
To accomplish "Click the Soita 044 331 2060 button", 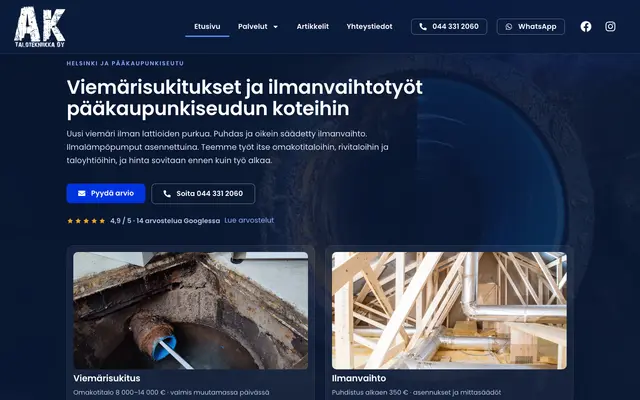I will click(x=203, y=193).
